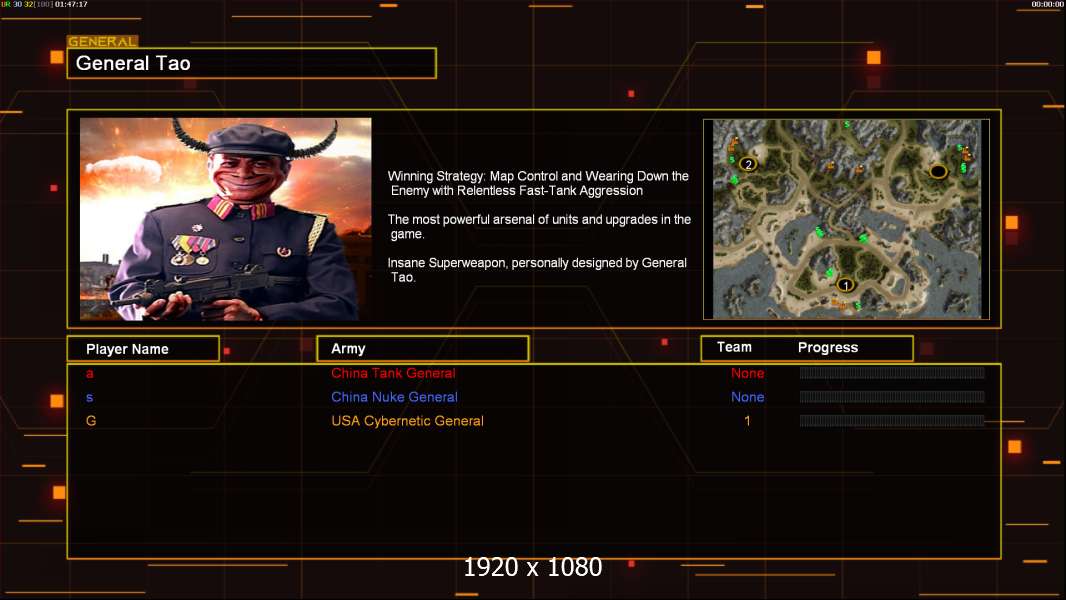Click team value '1' for player G

(747, 421)
